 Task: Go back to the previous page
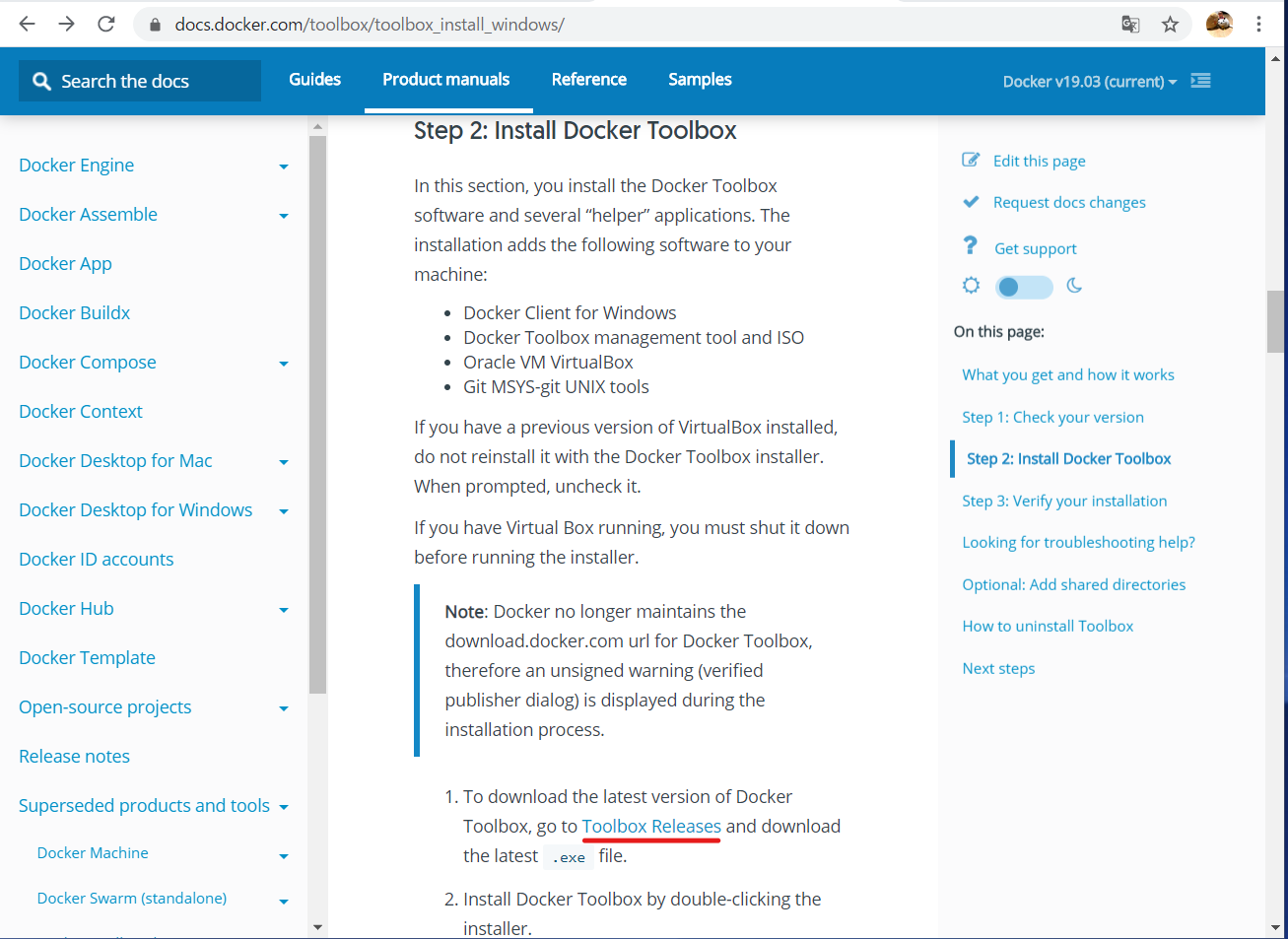pos(27,24)
